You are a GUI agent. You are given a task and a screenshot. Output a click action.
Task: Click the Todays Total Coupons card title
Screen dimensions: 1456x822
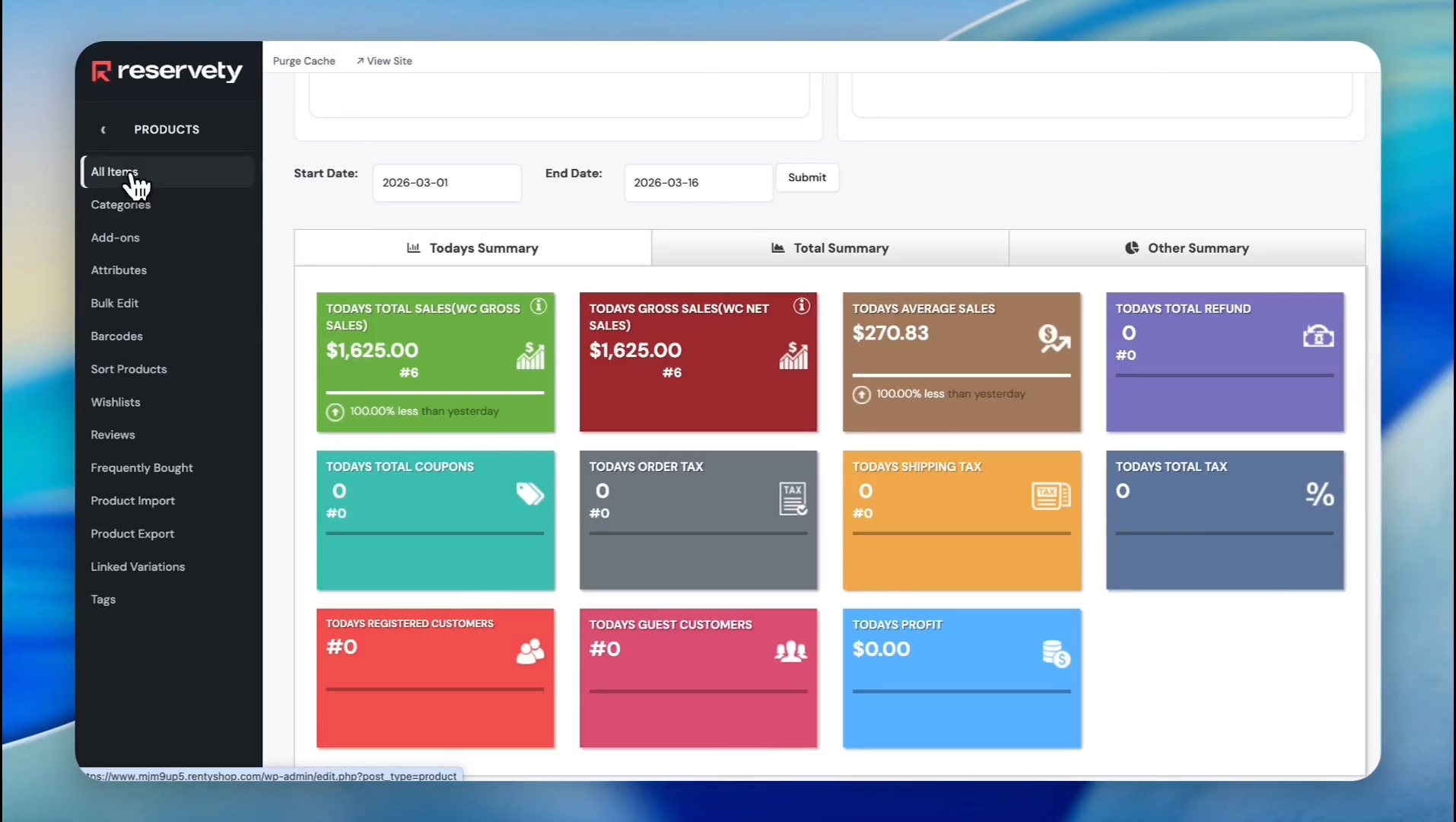[x=400, y=467]
